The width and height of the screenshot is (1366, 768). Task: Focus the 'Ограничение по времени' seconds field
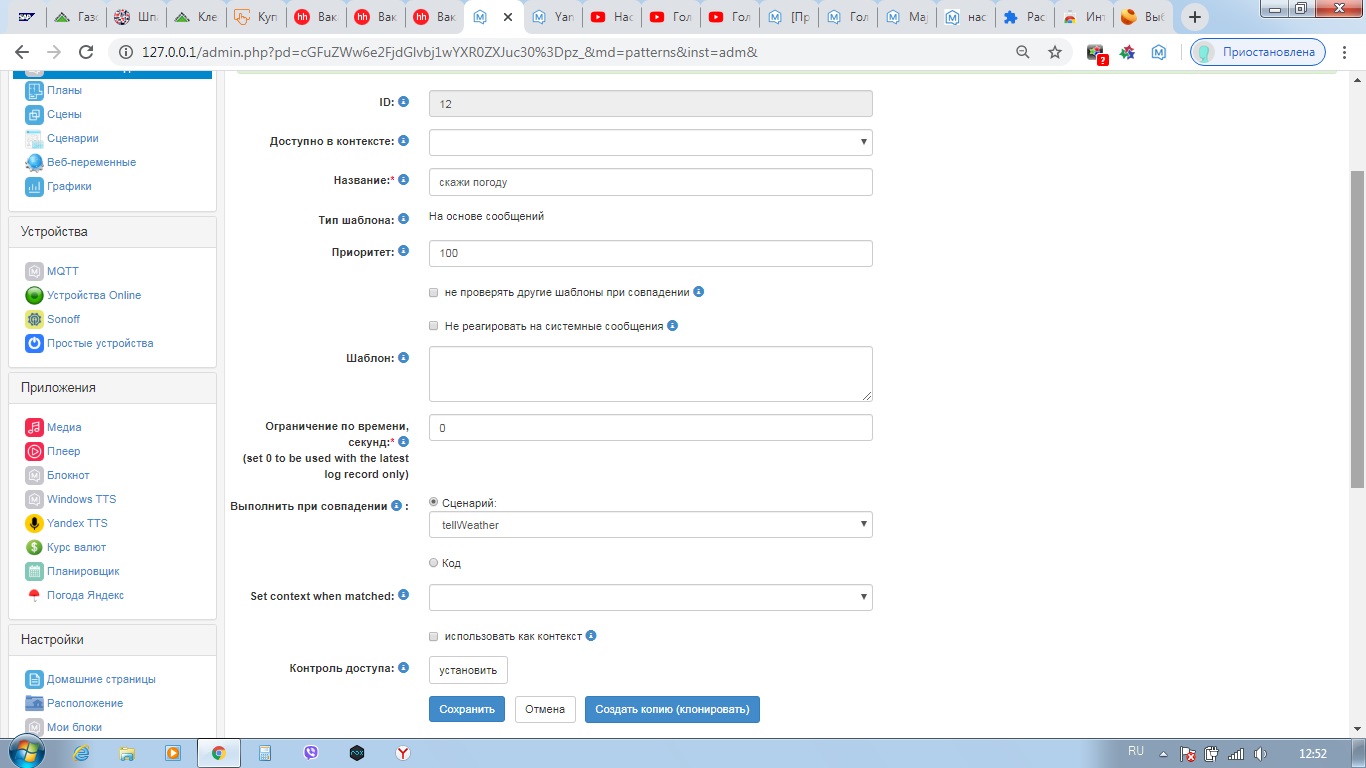pos(650,427)
